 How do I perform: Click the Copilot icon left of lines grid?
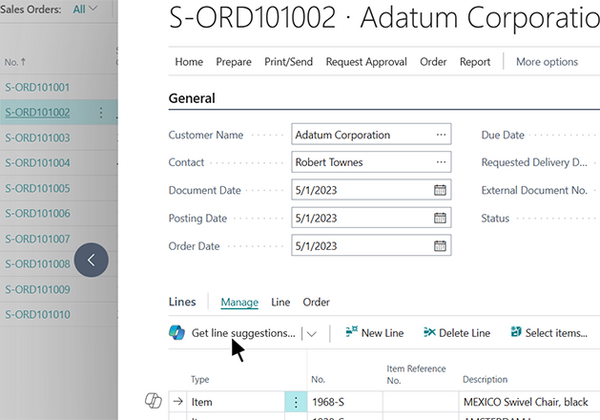(154, 401)
